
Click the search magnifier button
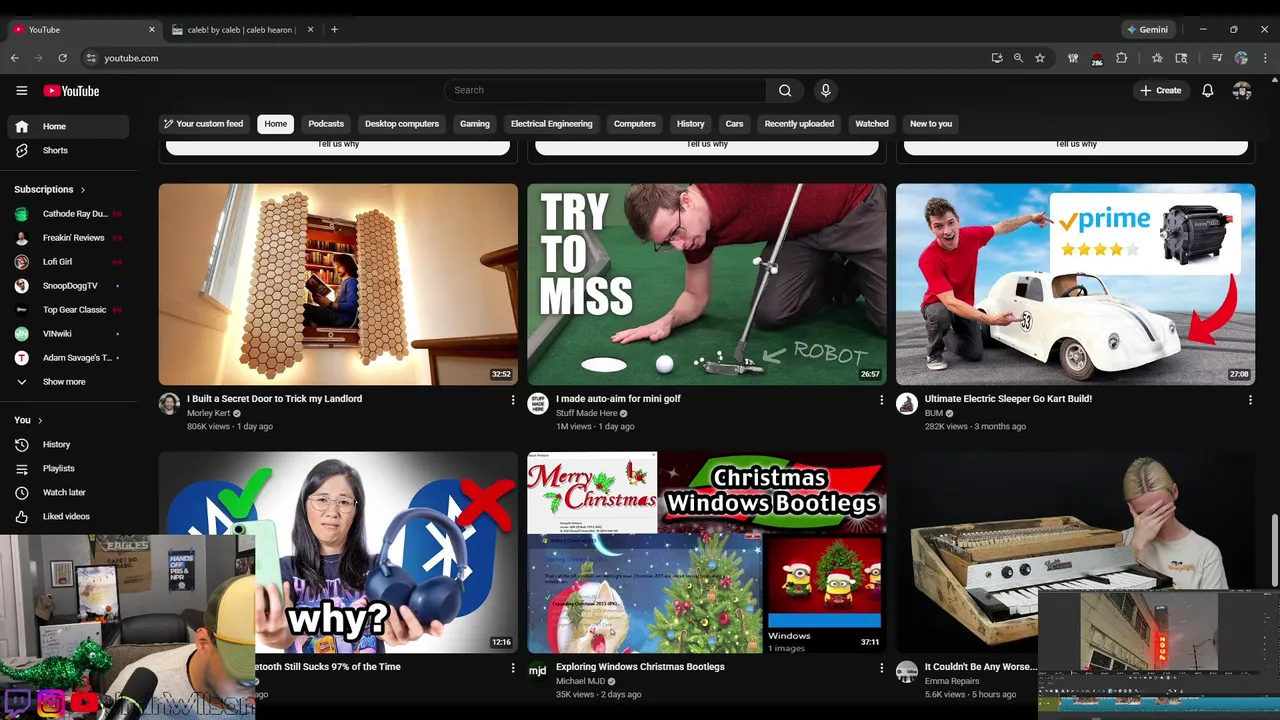[x=785, y=90]
